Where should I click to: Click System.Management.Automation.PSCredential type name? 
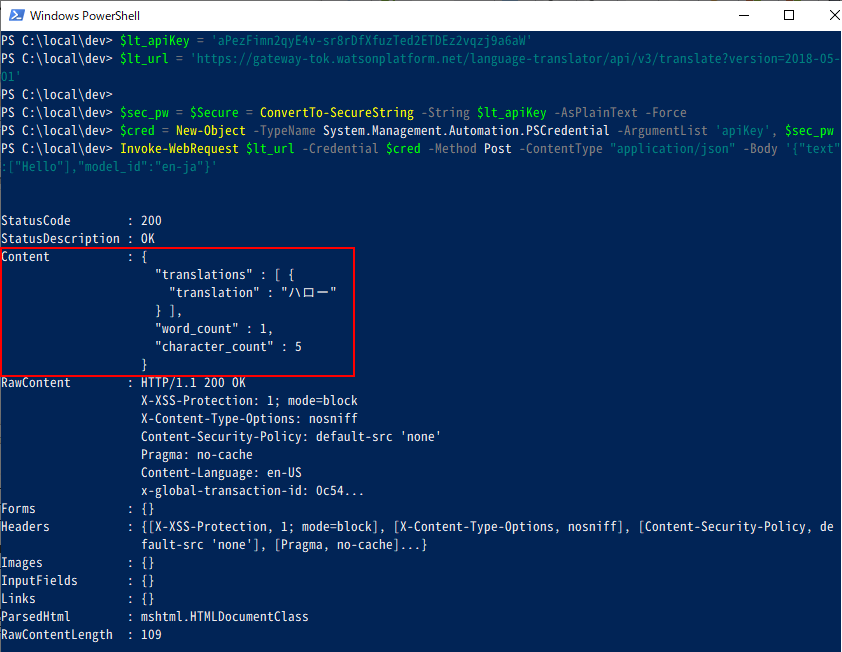466,131
